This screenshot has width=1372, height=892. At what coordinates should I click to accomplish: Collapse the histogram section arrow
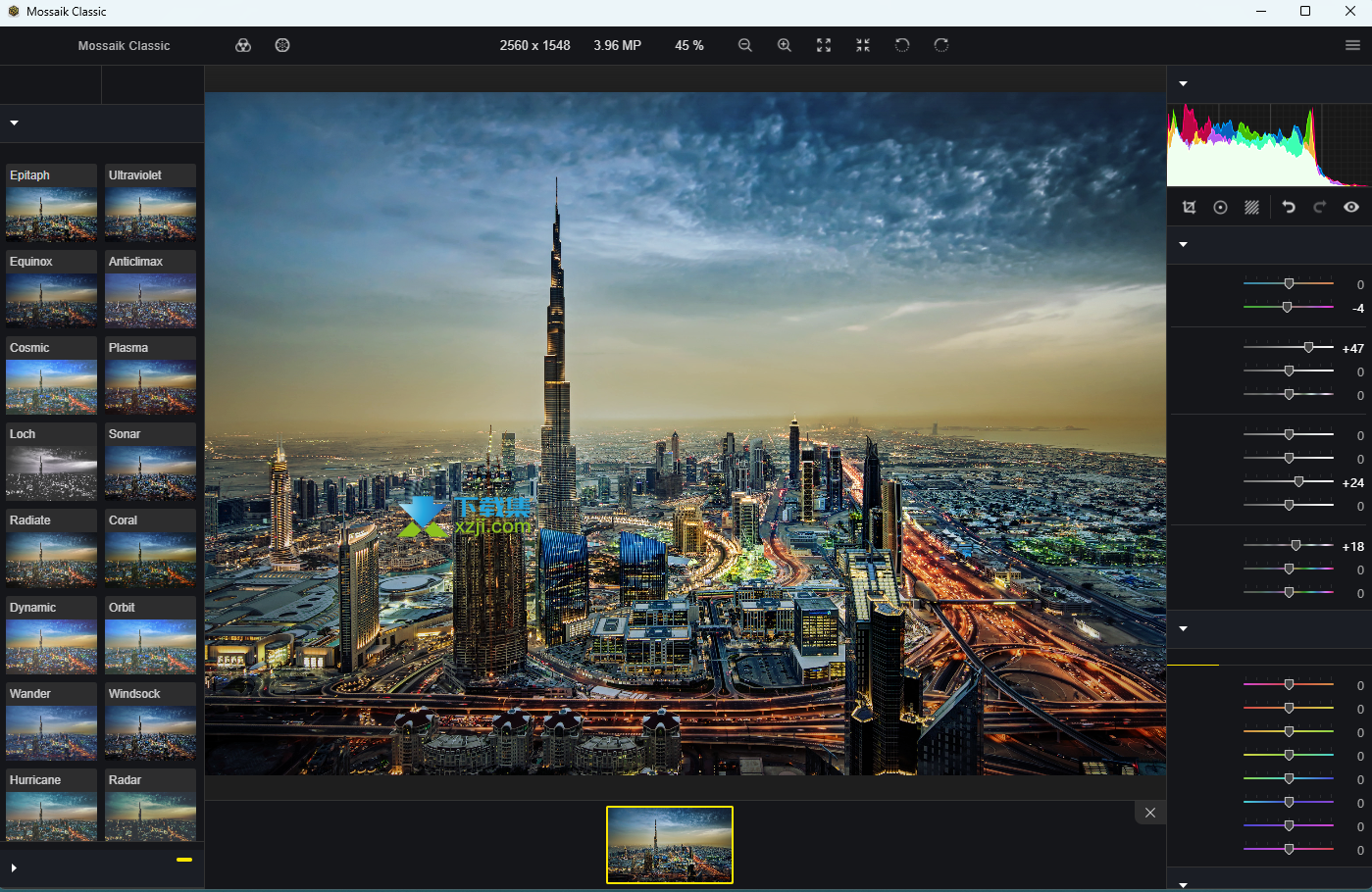tap(1183, 83)
